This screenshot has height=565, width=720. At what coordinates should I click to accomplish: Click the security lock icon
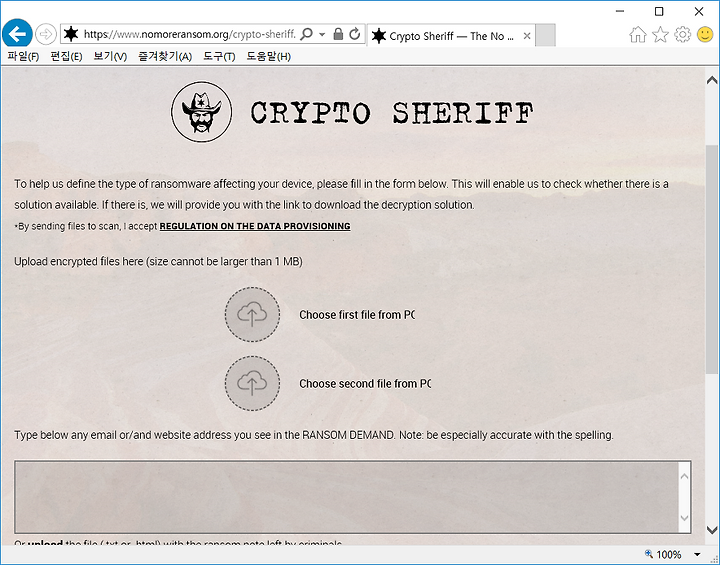(x=338, y=34)
